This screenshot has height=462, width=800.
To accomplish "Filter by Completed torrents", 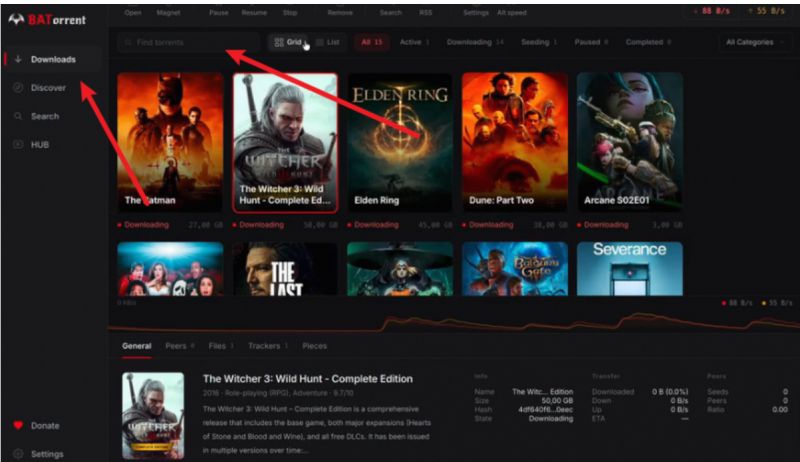I will pos(648,42).
